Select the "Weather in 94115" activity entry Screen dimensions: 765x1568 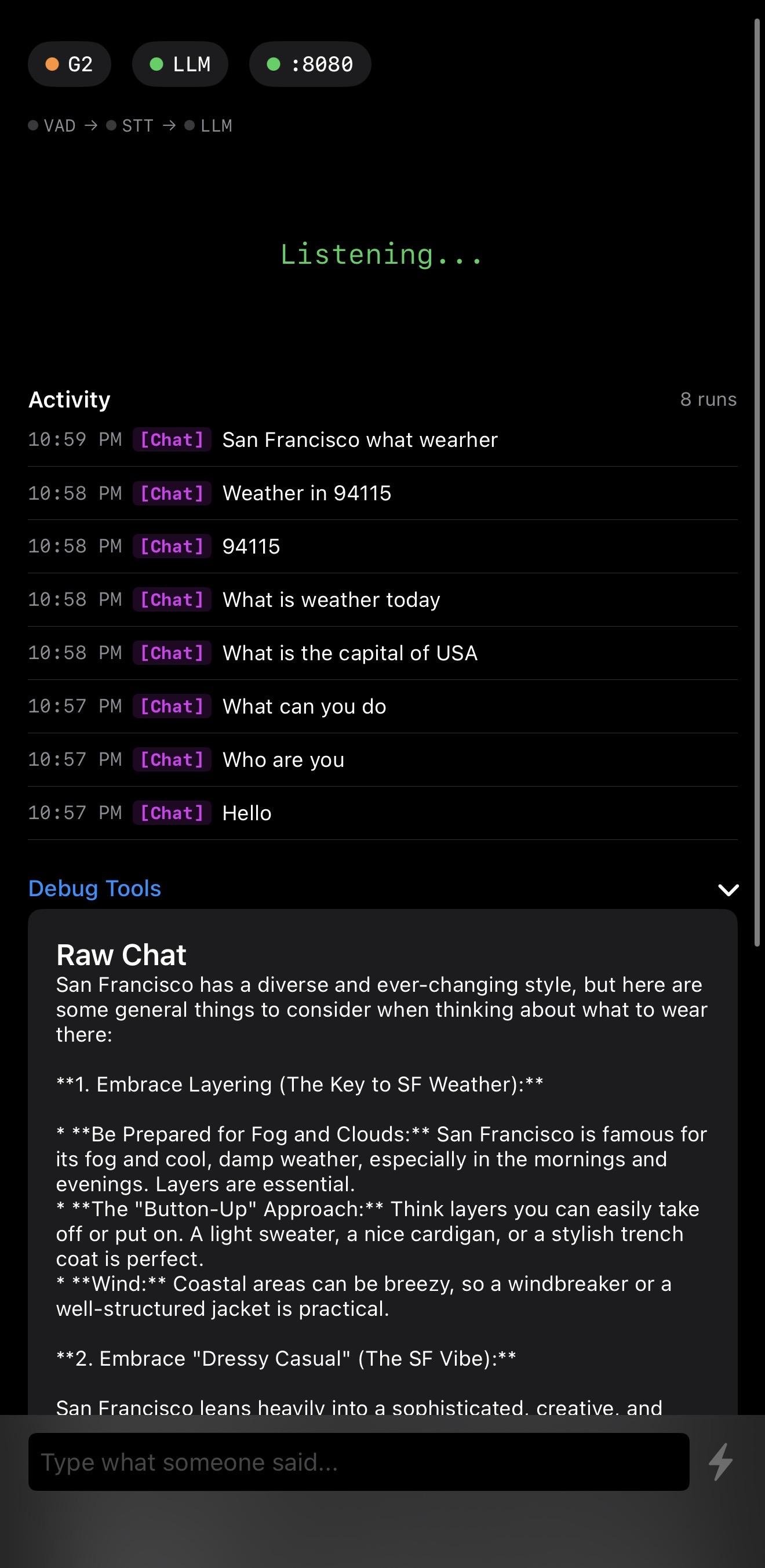(307, 493)
